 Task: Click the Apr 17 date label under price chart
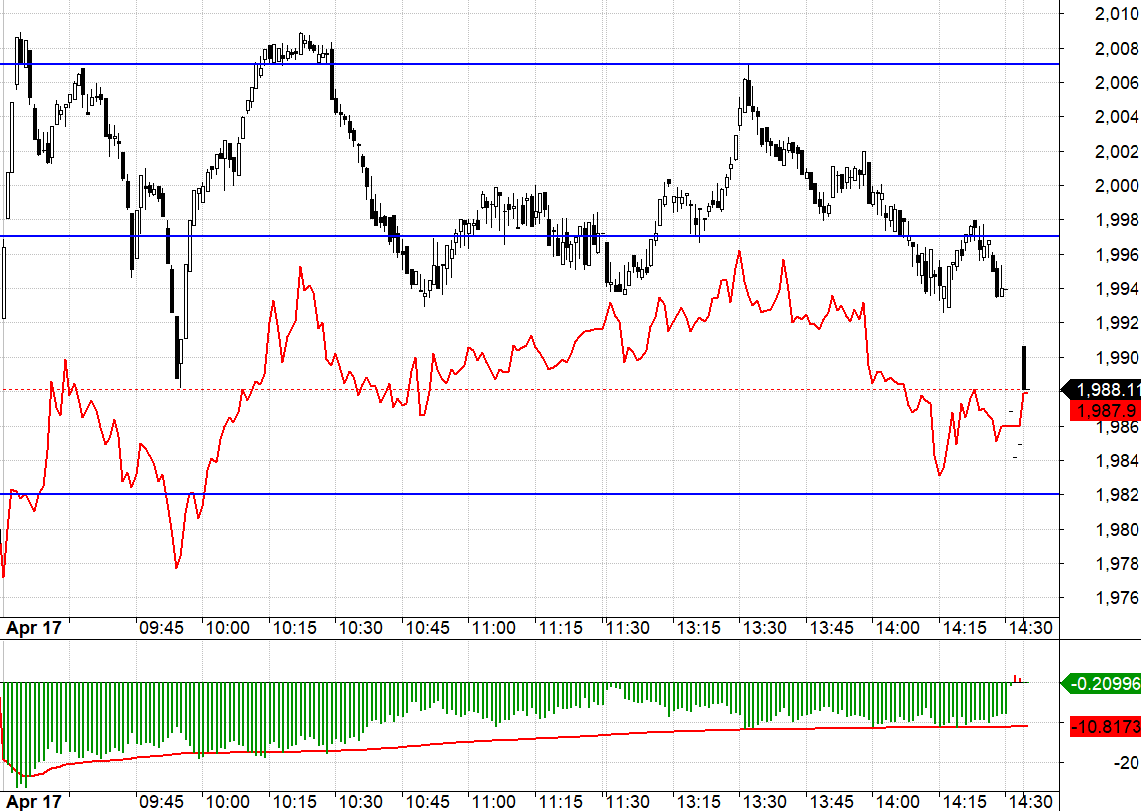34,628
